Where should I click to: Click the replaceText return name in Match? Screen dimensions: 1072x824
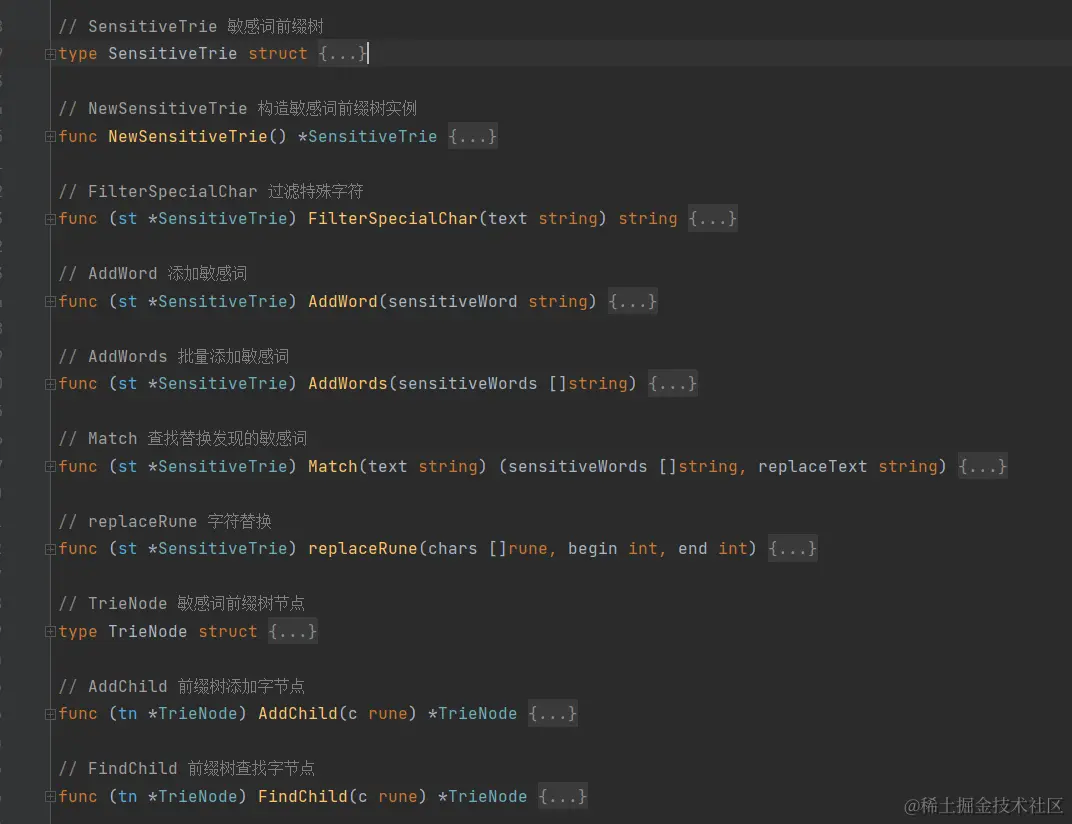click(812, 466)
